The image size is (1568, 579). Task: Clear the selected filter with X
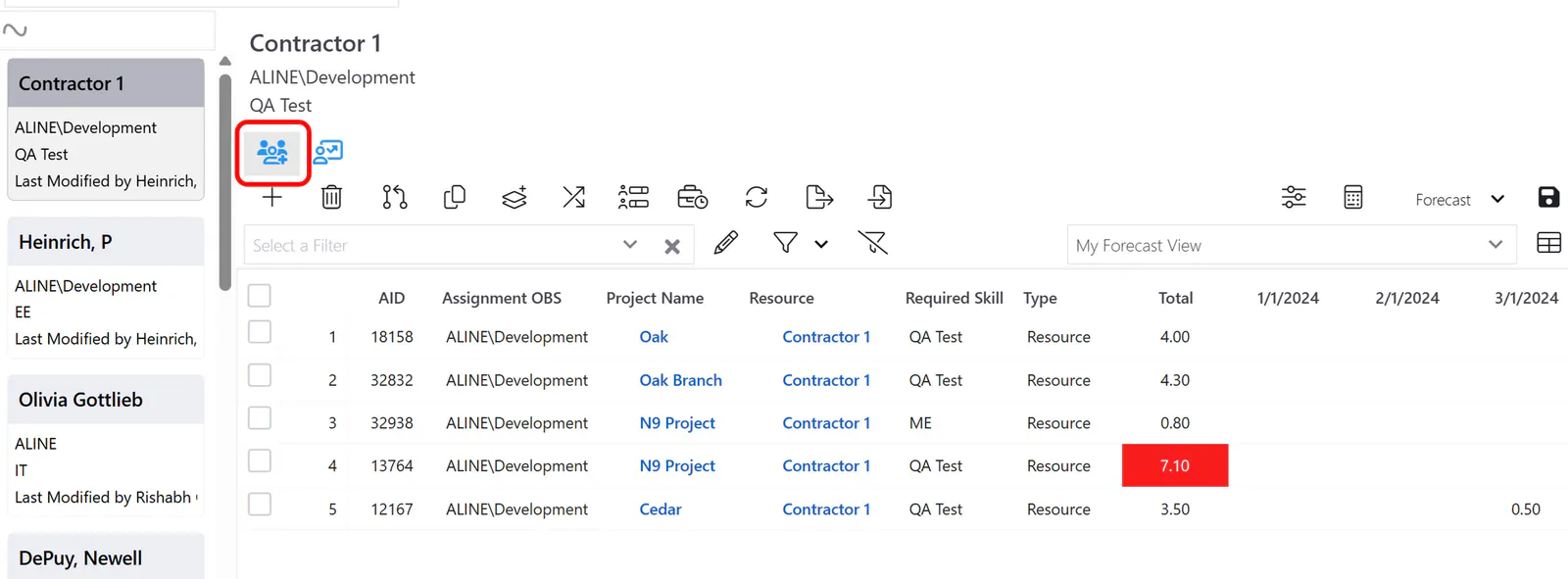tap(672, 247)
